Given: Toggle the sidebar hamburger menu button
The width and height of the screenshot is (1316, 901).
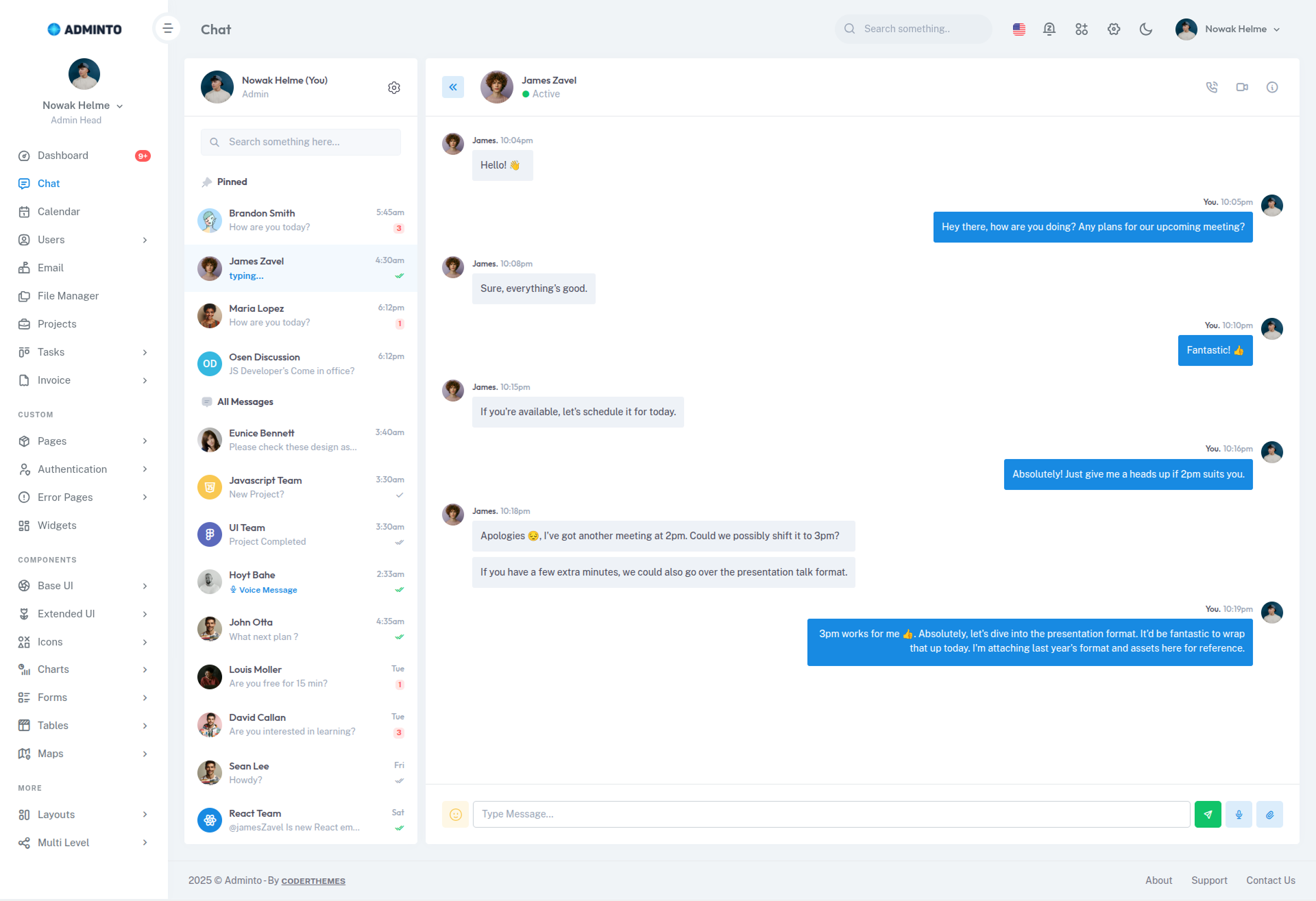Looking at the screenshot, I should [x=168, y=29].
